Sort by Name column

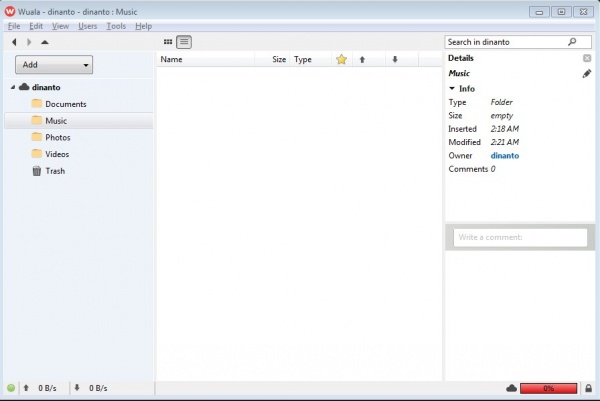(205, 59)
